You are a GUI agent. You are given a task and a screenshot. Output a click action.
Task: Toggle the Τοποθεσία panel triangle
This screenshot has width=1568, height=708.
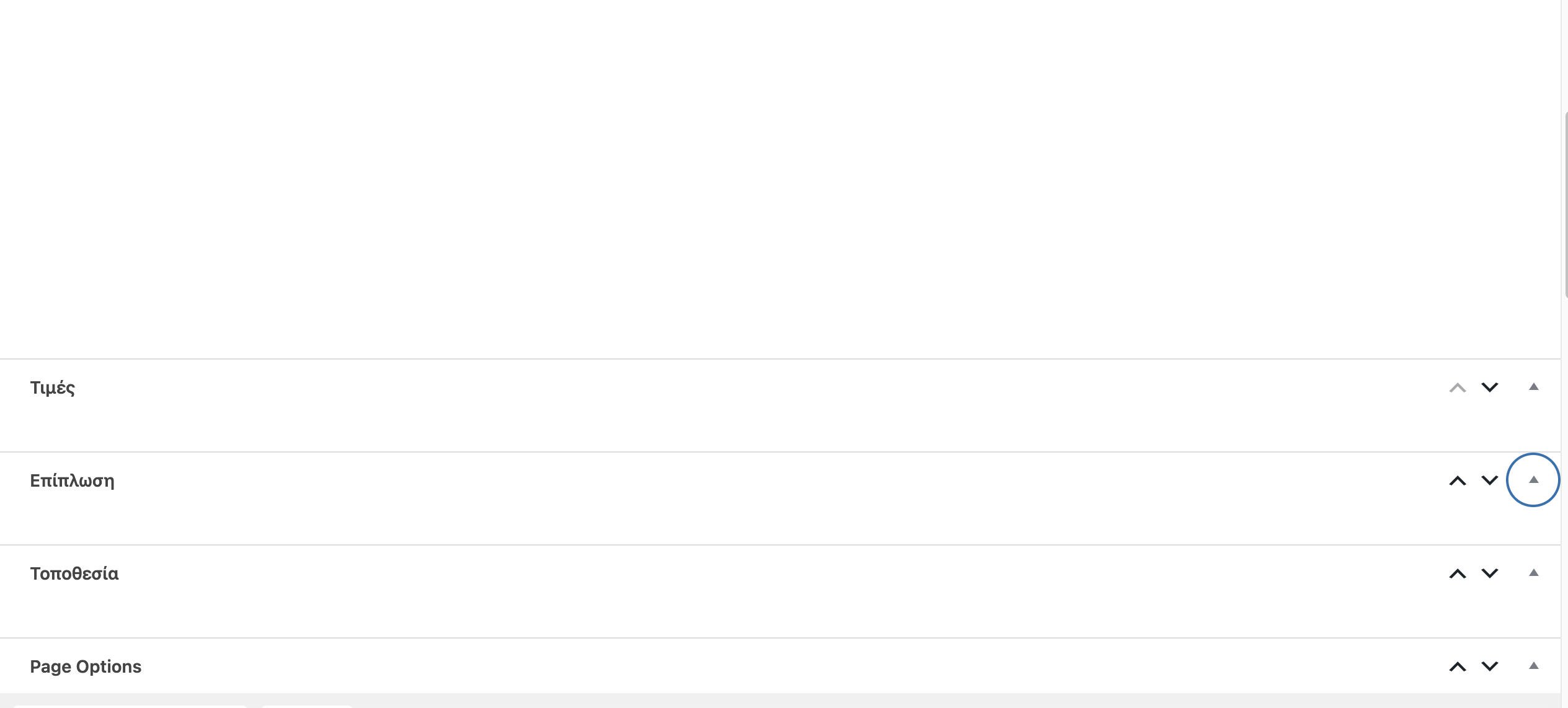[1534, 573]
